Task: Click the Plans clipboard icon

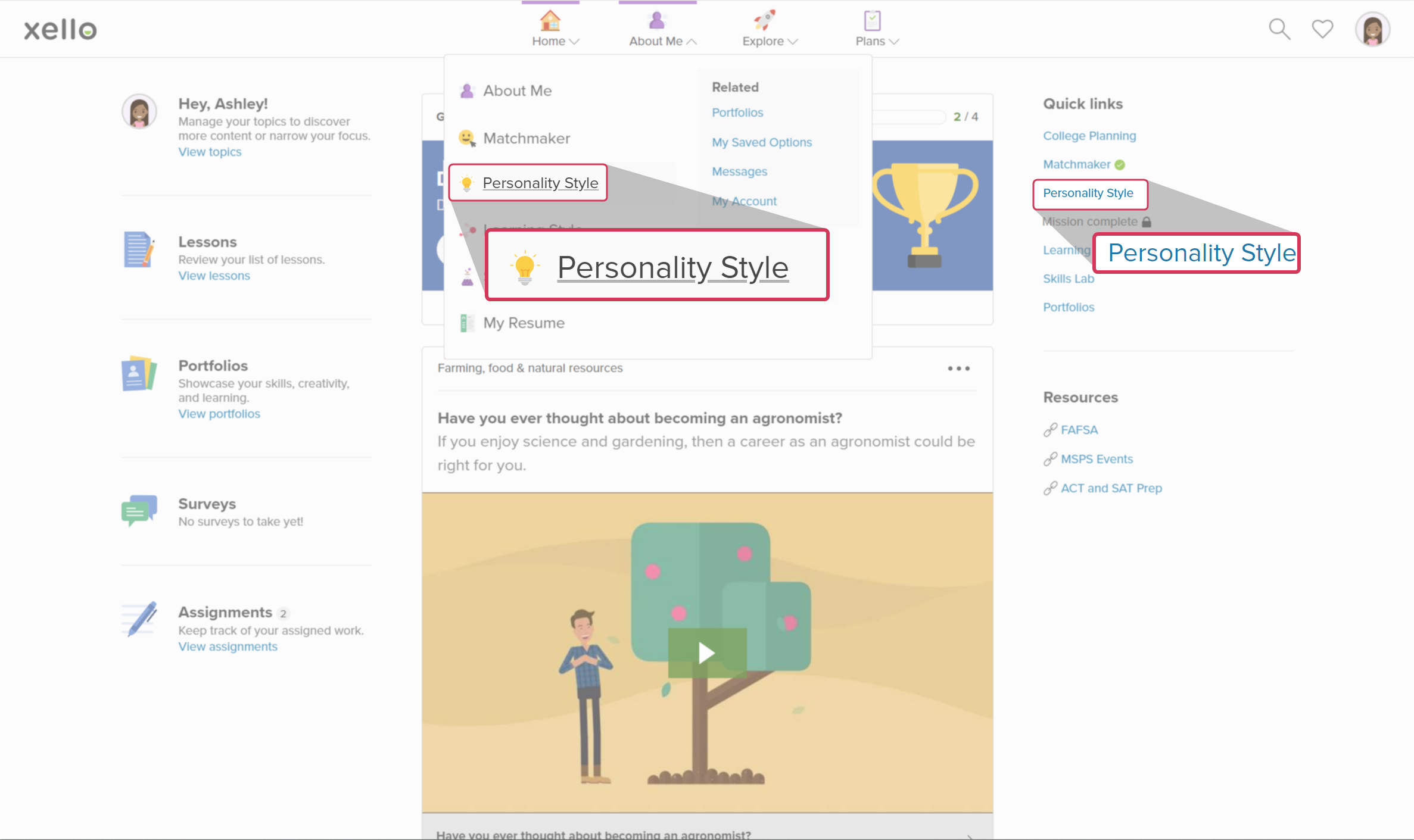Action: pyautogui.click(x=872, y=20)
